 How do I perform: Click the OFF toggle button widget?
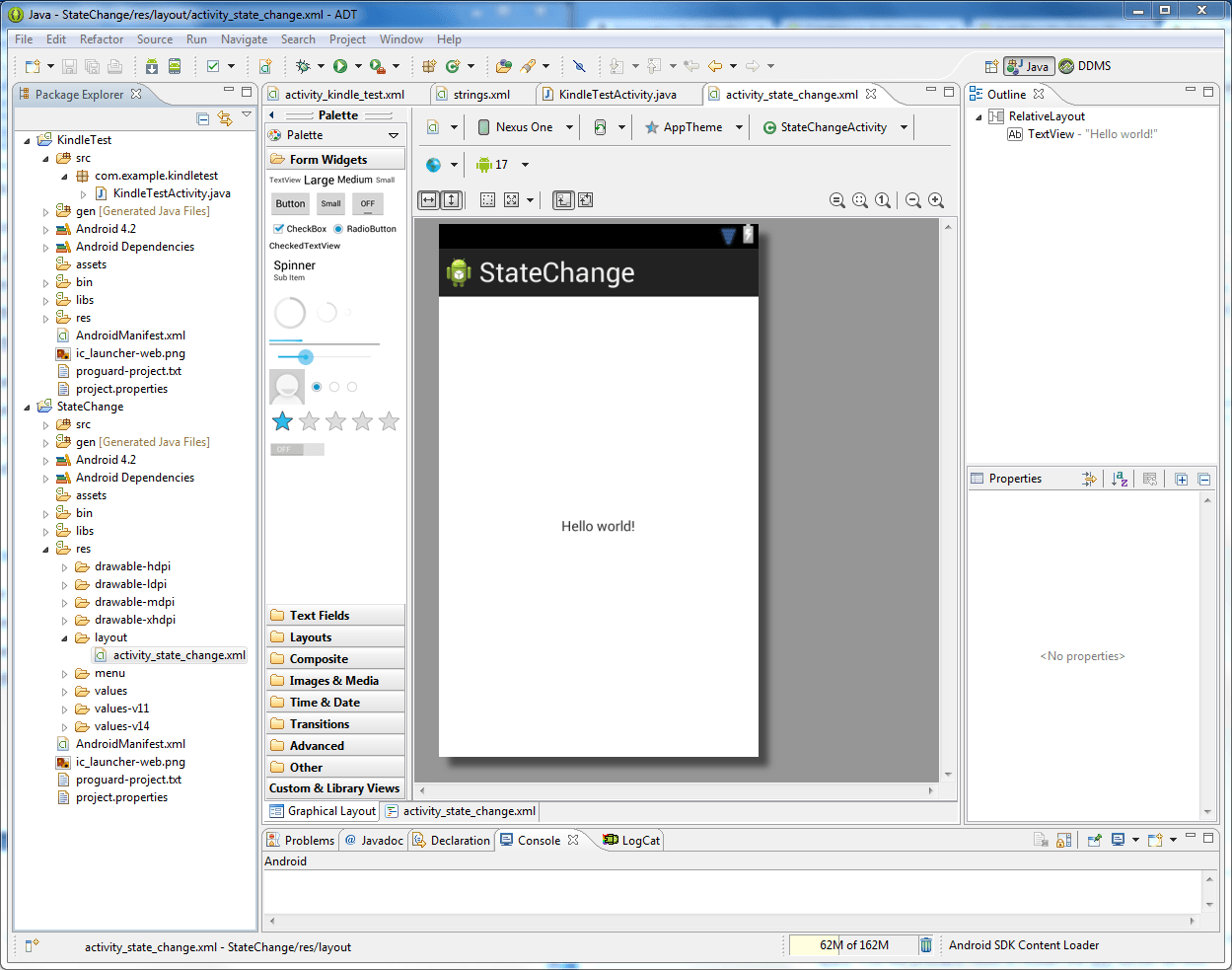[x=367, y=204]
